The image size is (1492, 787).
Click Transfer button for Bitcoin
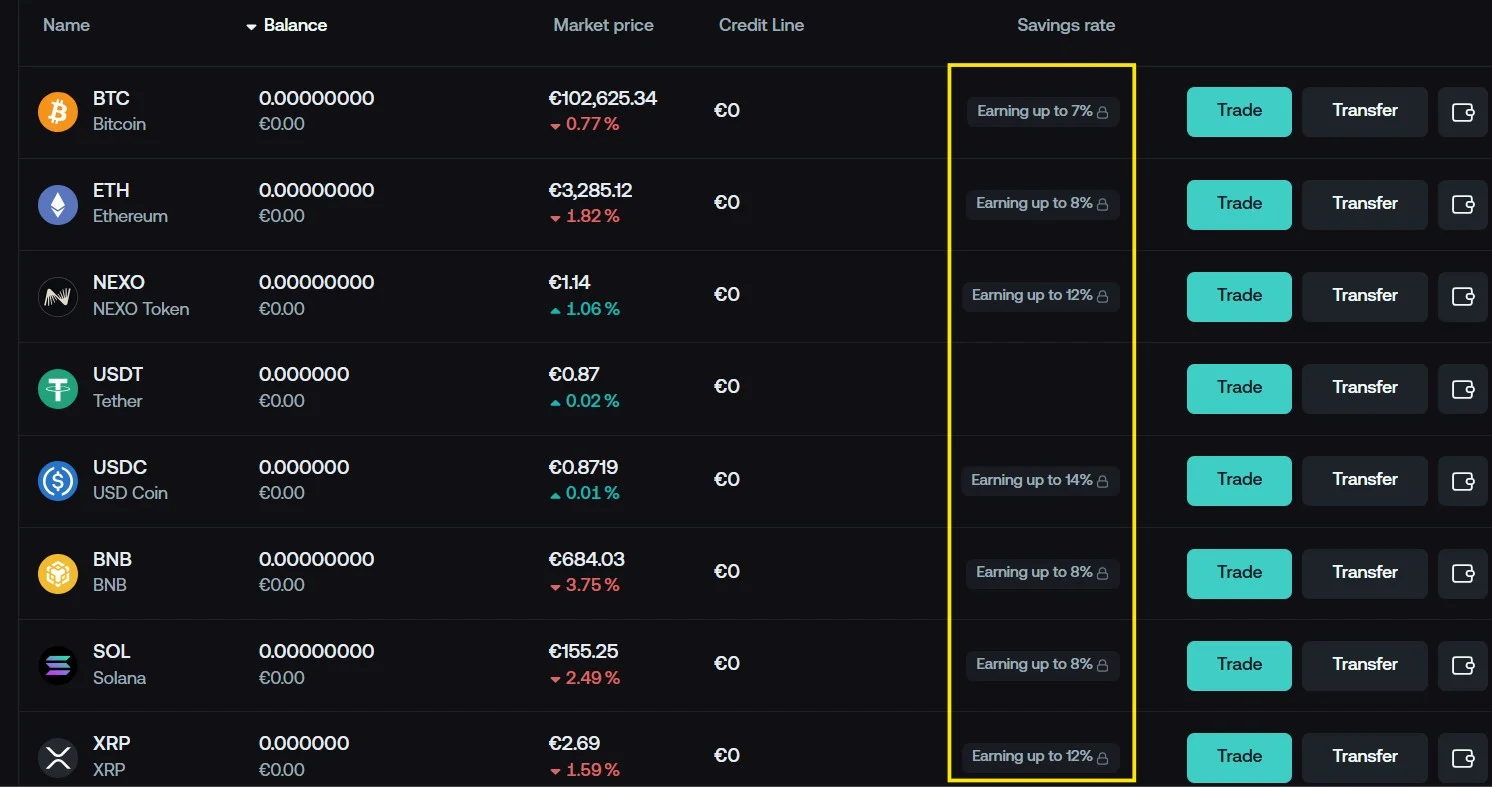point(1365,112)
